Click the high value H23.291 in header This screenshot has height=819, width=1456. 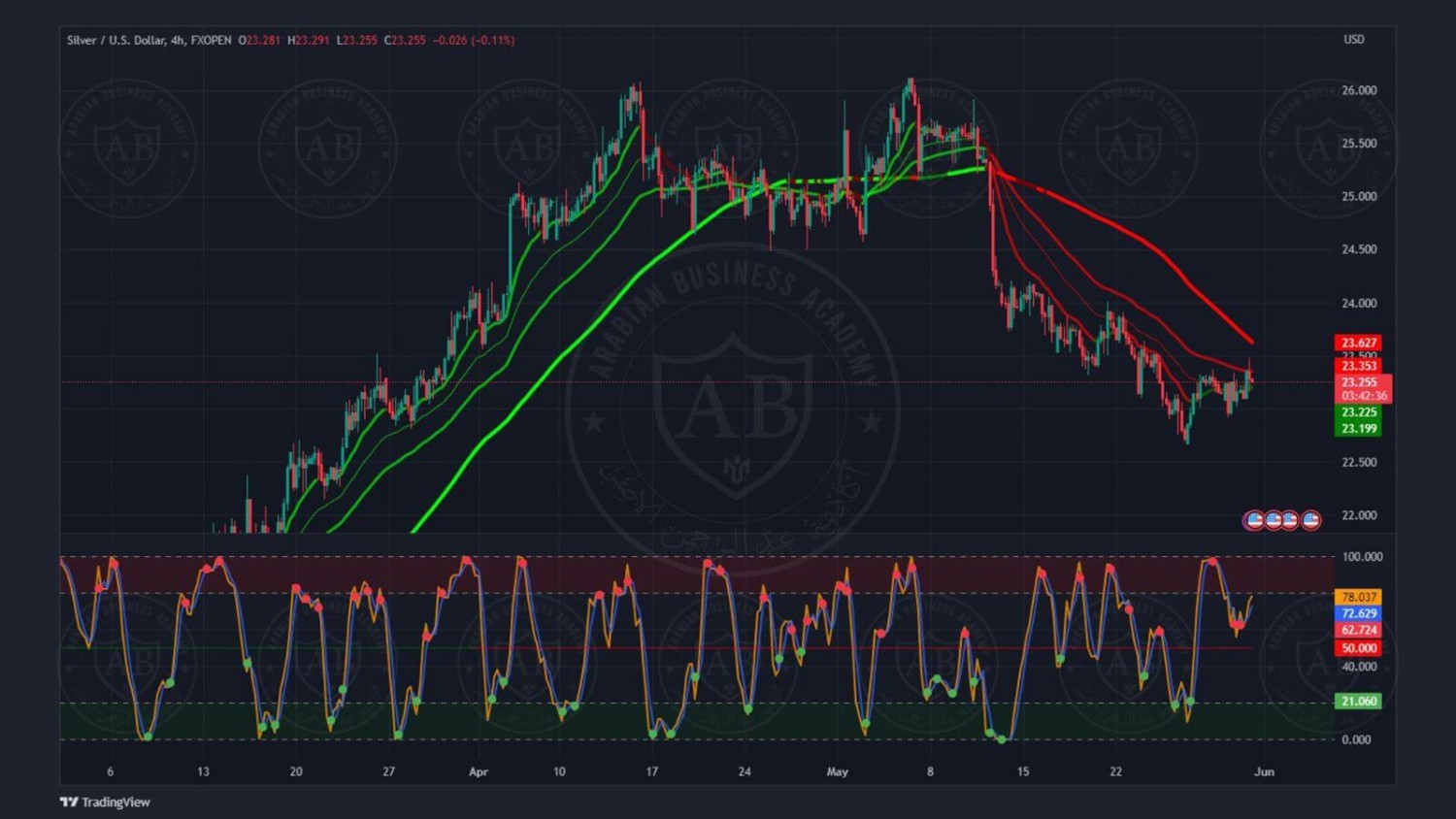(309, 41)
